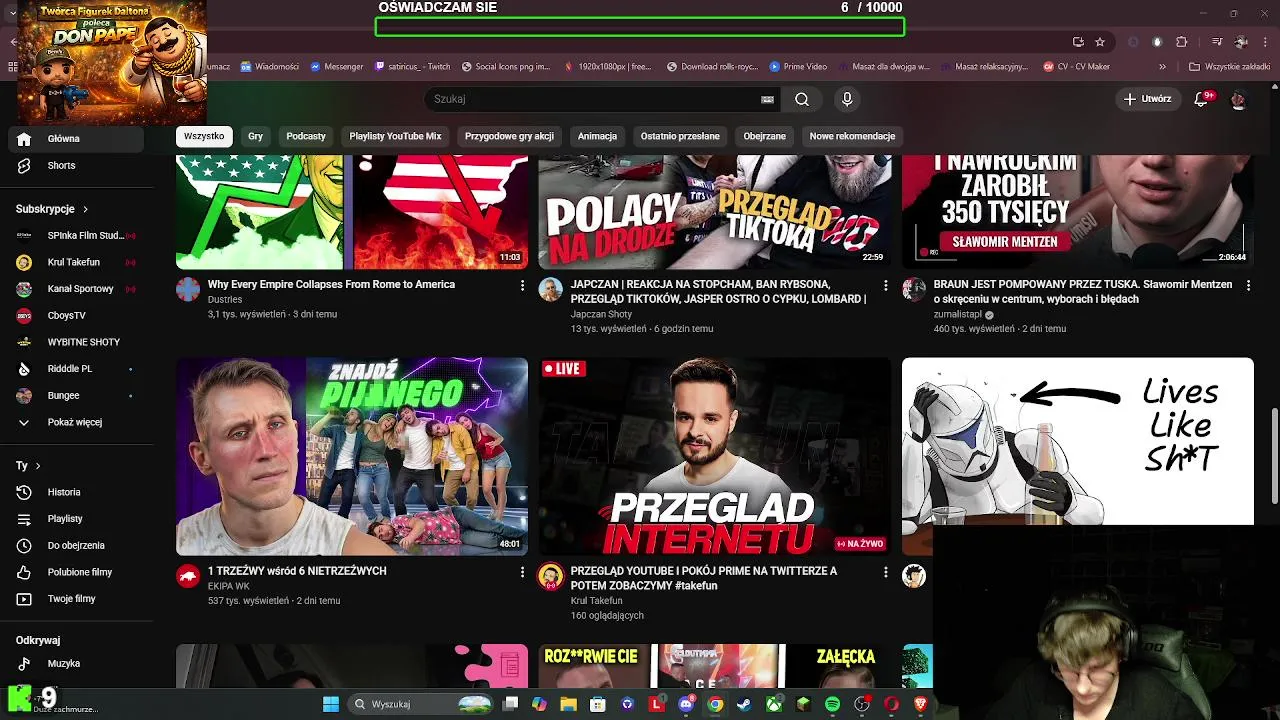Viewport: 1280px width, 720px height.
Task: Open Twoje filmy in sidebar
Action: point(75,599)
